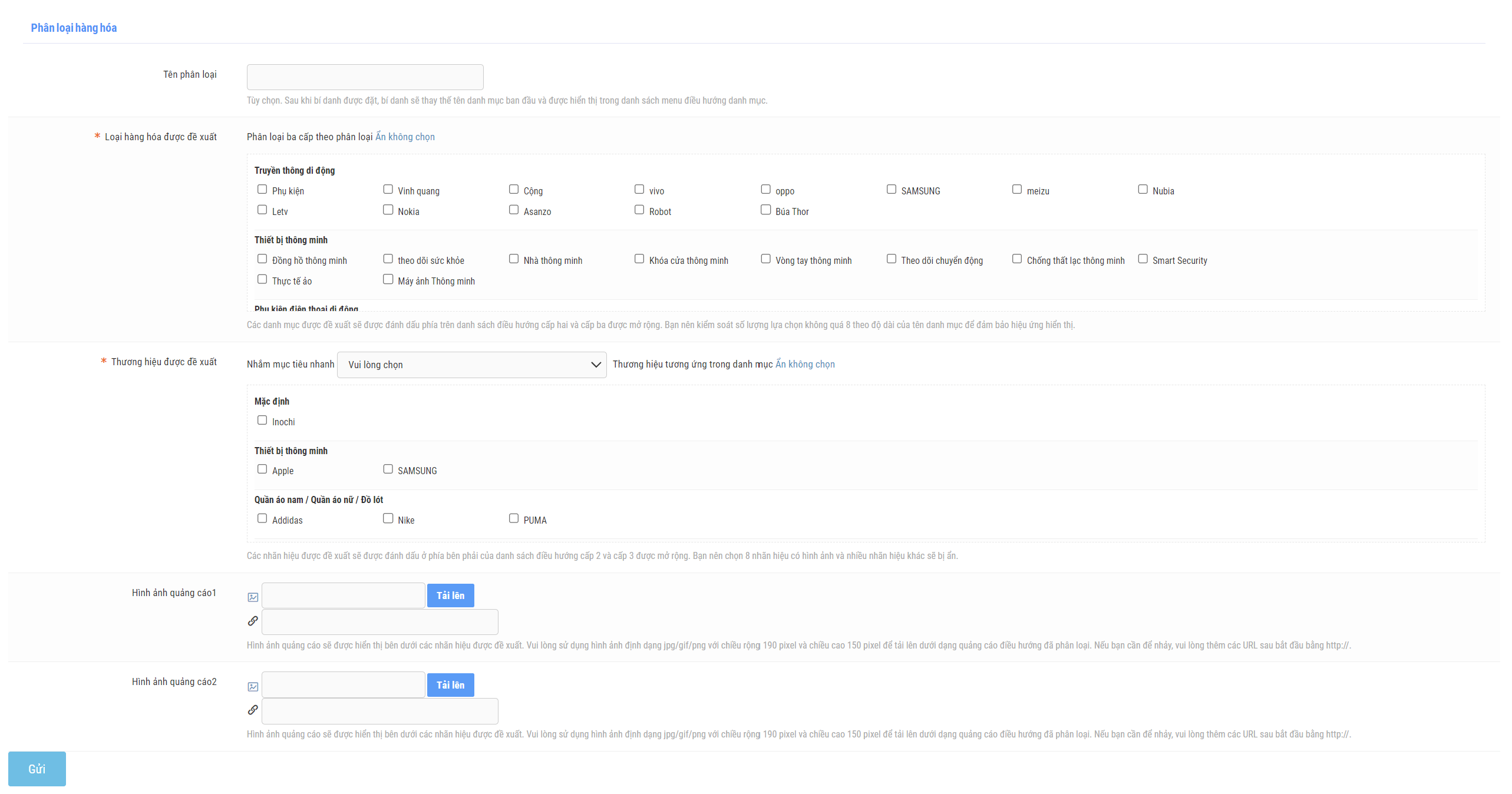The image size is (1512, 794).
Task: Click image icon beside ad image 2 field
Action: [253, 687]
